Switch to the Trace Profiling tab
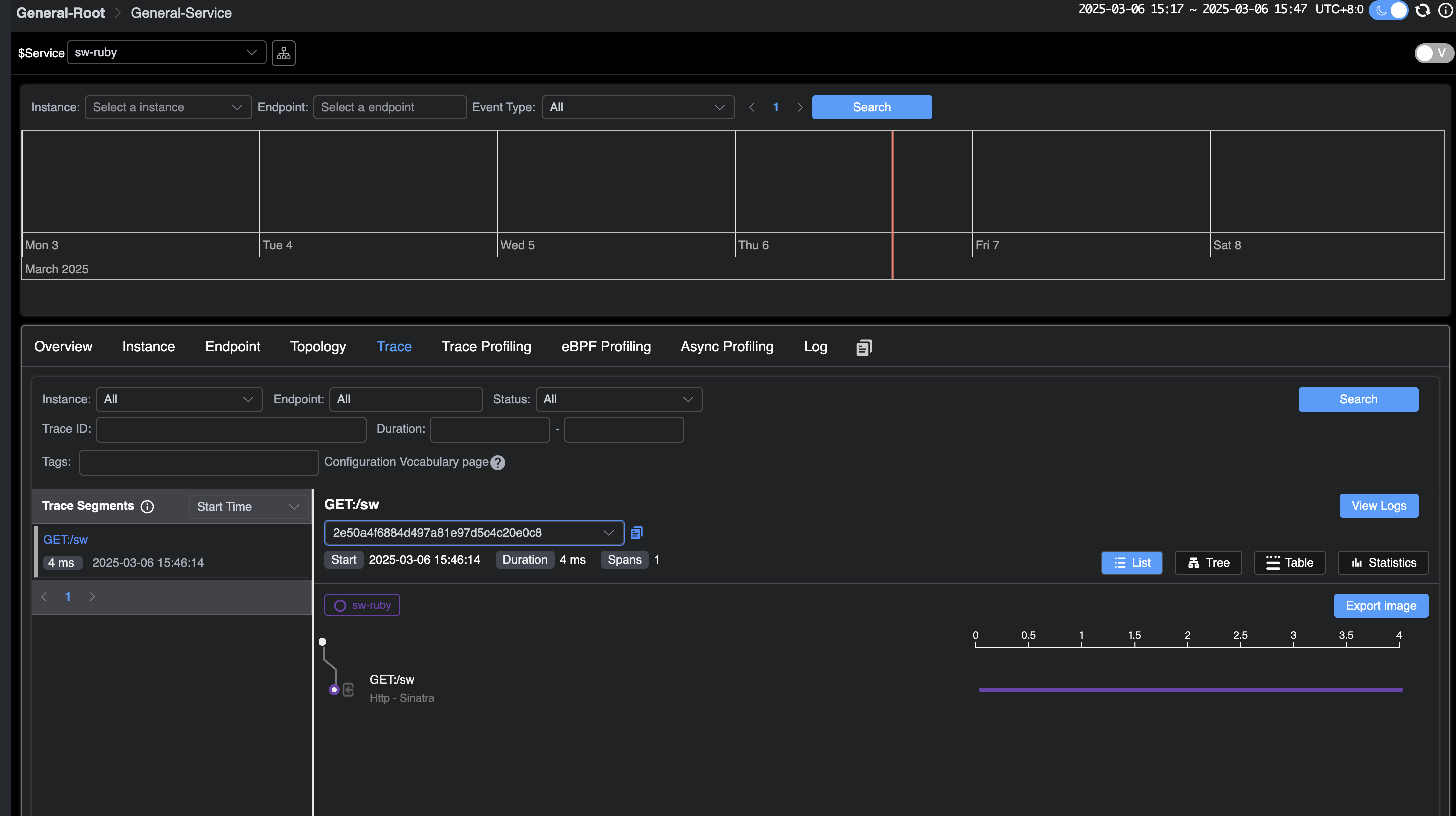 [486, 347]
